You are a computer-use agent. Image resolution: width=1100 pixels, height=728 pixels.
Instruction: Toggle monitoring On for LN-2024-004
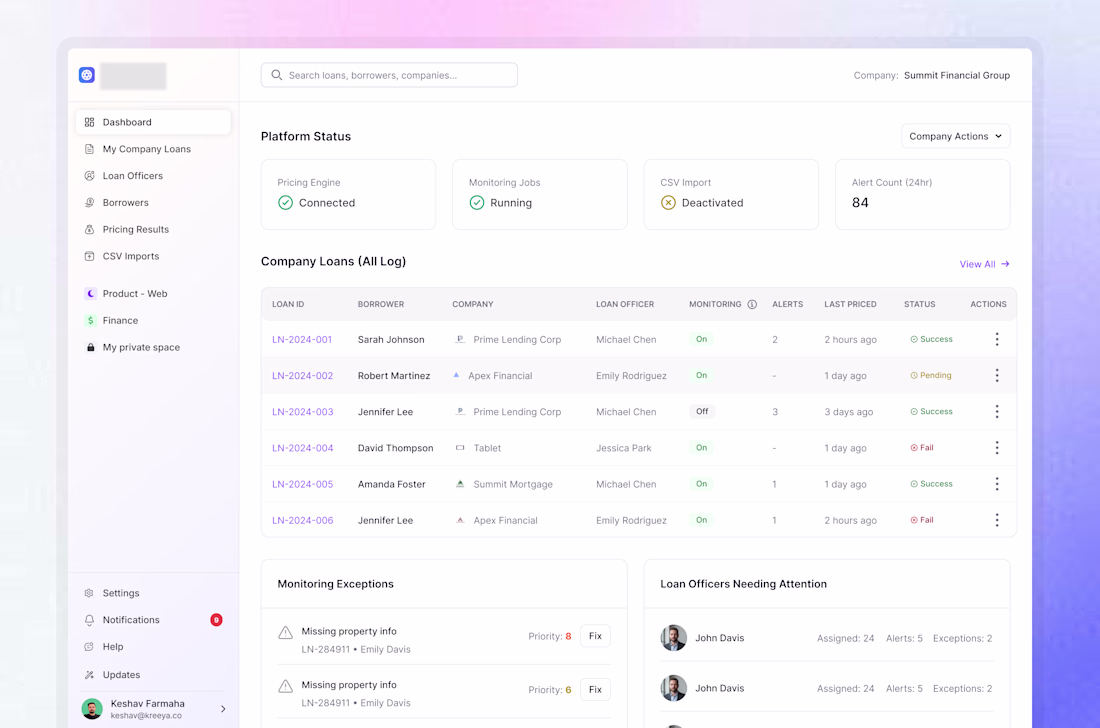[702, 447]
